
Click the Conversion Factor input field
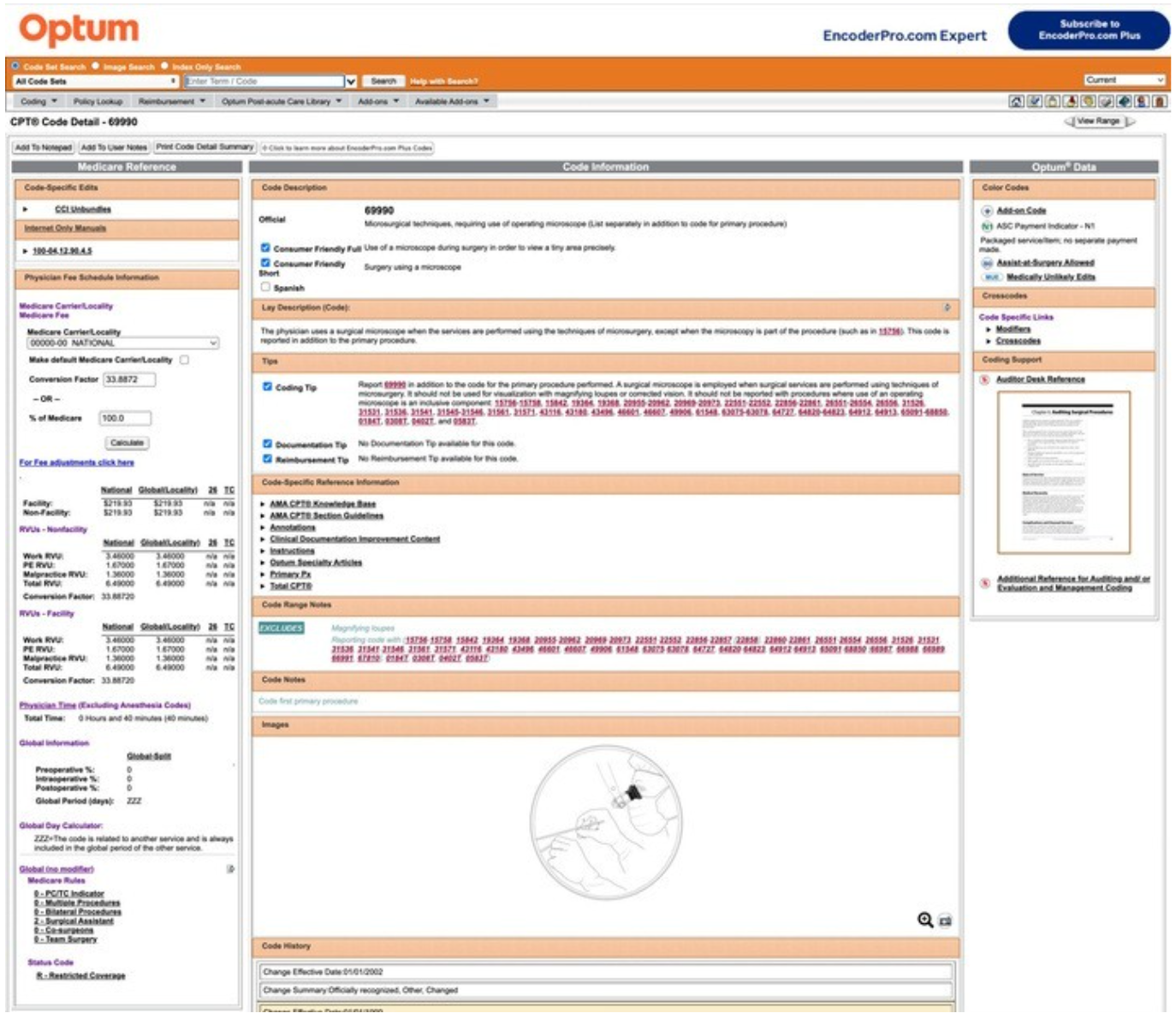click(x=128, y=379)
